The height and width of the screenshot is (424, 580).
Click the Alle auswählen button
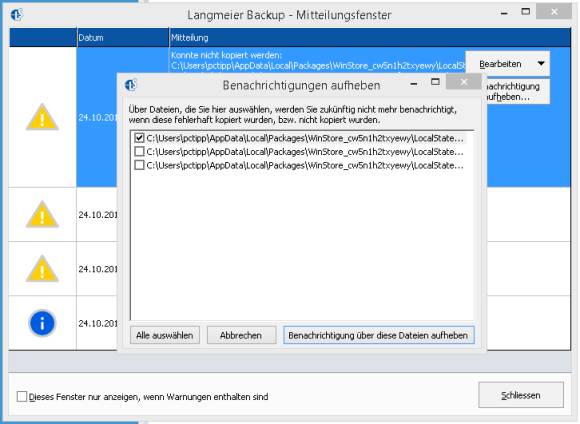pyautogui.click(x=165, y=335)
